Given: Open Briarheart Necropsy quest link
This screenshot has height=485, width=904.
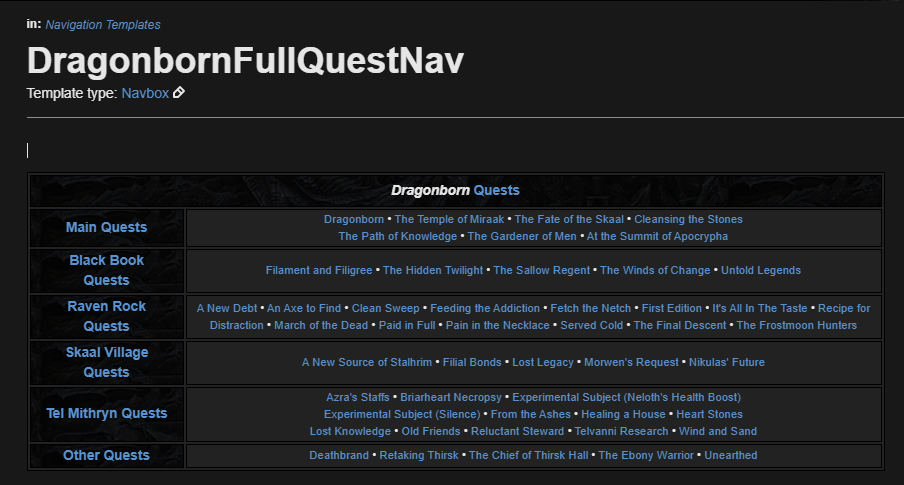Looking at the screenshot, I should [x=451, y=397].
